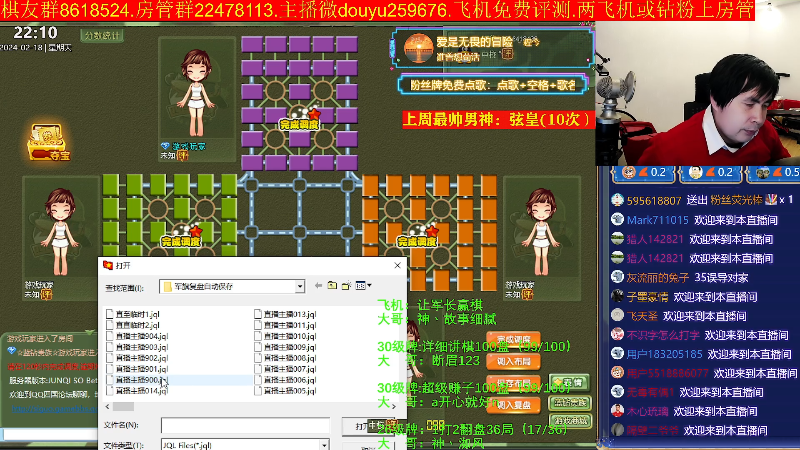Click the right player avatar beside orange board
This screenshot has height=450, width=800.
tap(542, 232)
